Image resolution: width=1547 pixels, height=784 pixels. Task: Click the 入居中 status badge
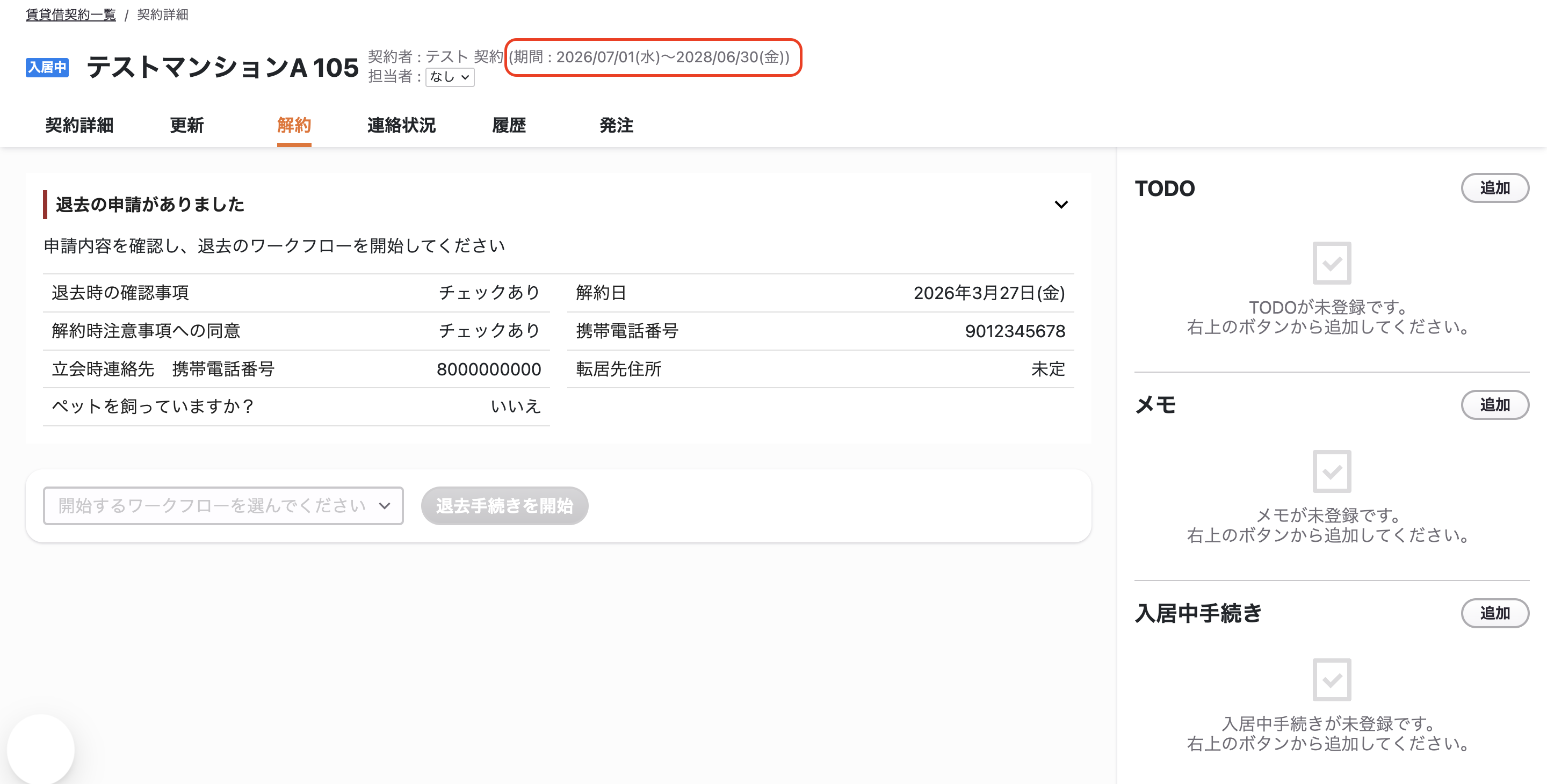(47, 67)
